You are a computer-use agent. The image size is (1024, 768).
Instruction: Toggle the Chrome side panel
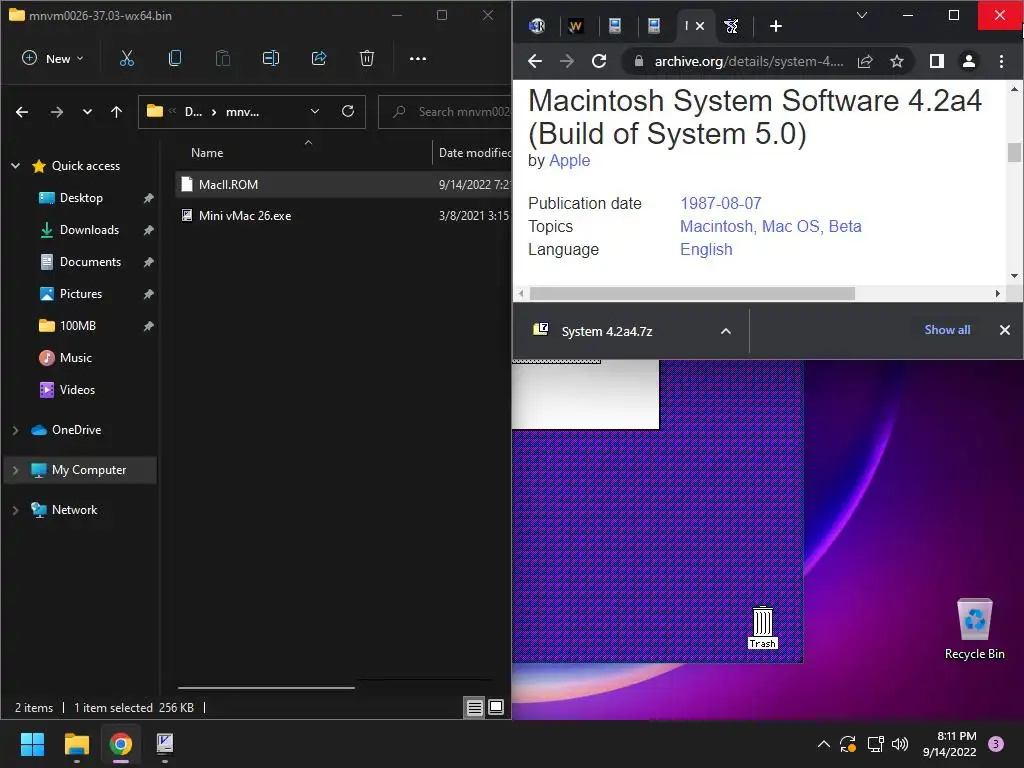(x=936, y=61)
